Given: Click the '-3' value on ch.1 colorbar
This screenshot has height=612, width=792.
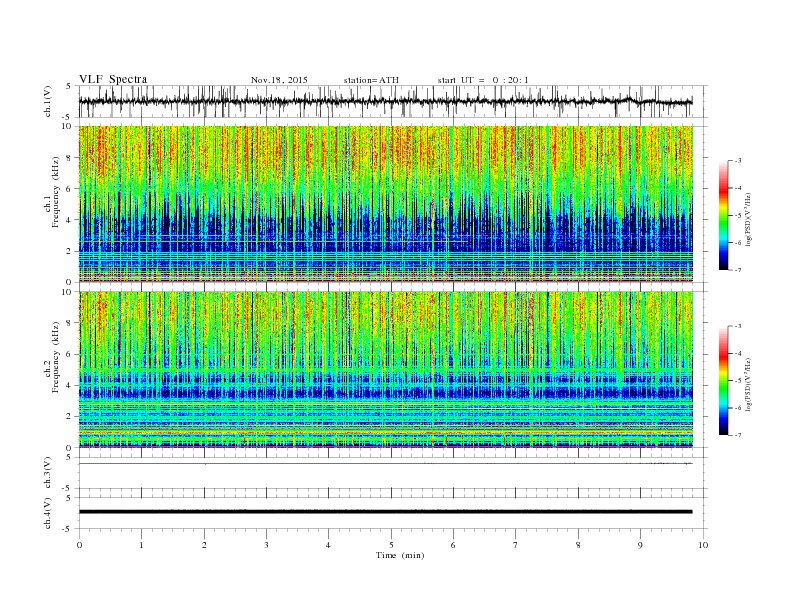Looking at the screenshot, I should pos(738,161).
